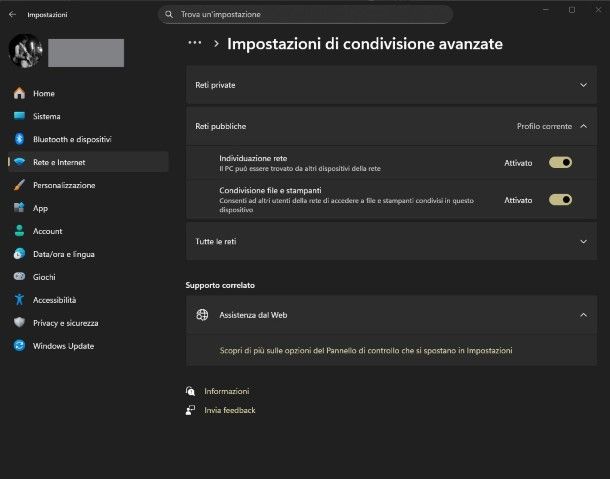Image resolution: width=610 pixels, height=479 pixels.
Task: Click the breadcrumb three dots menu
Action: 195,44
